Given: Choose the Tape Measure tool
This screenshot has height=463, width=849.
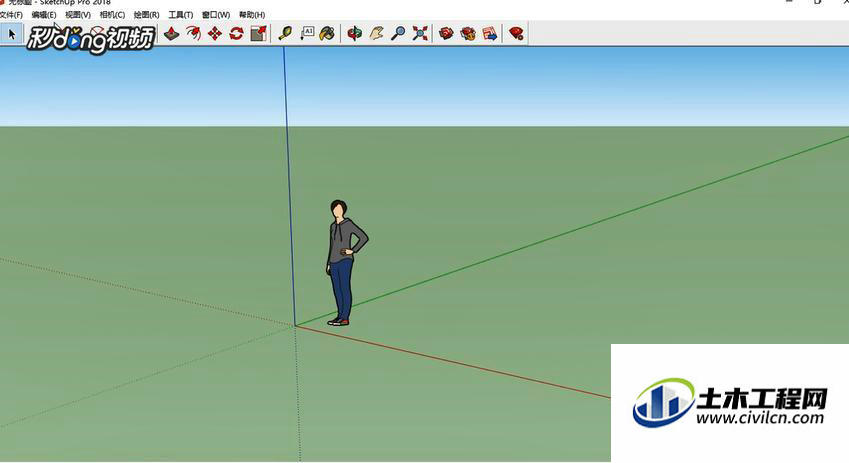Looking at the screenshot, I should (x=285, y=34).
